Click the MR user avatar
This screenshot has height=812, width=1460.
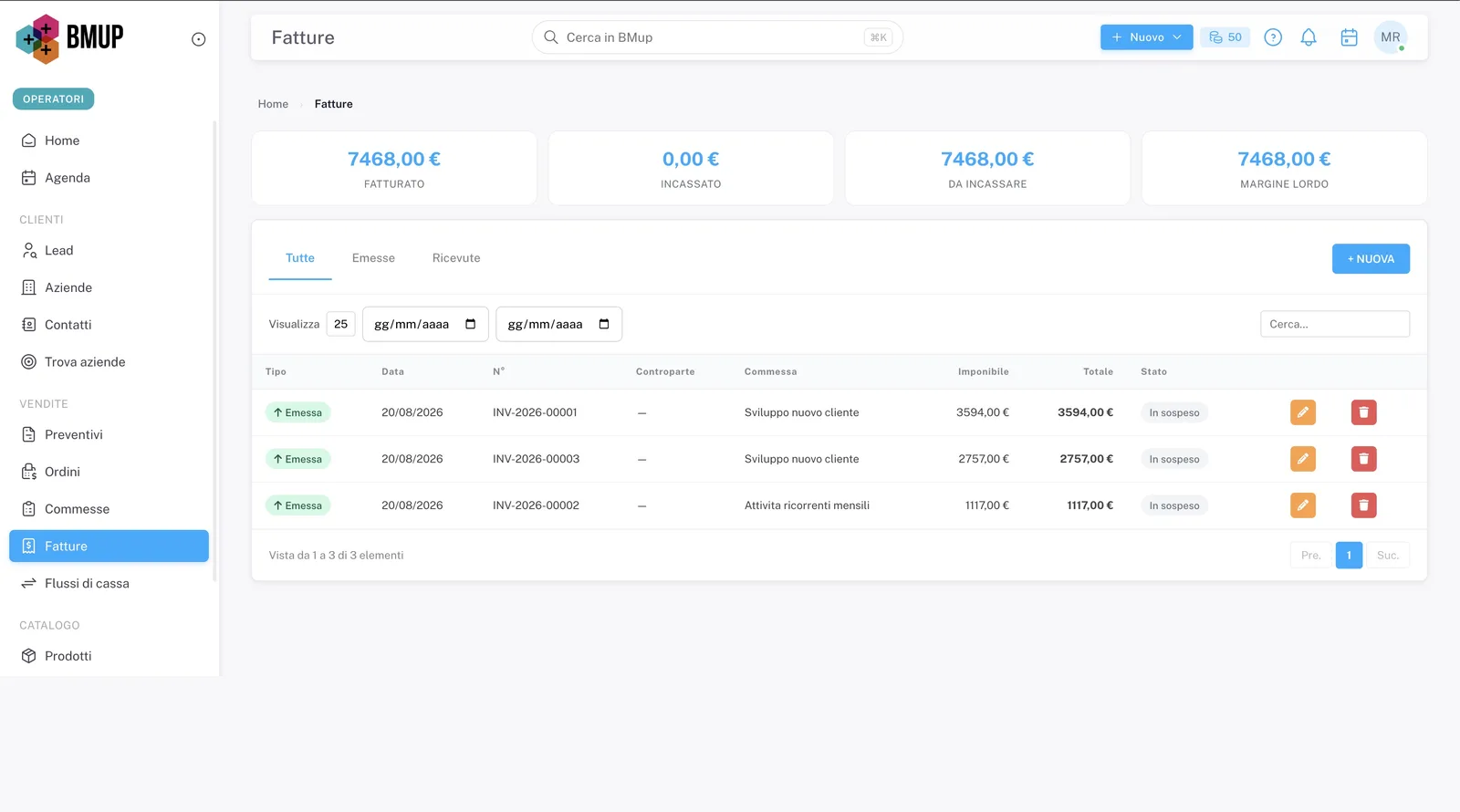pyautogui.click(x=1391, y=37)
